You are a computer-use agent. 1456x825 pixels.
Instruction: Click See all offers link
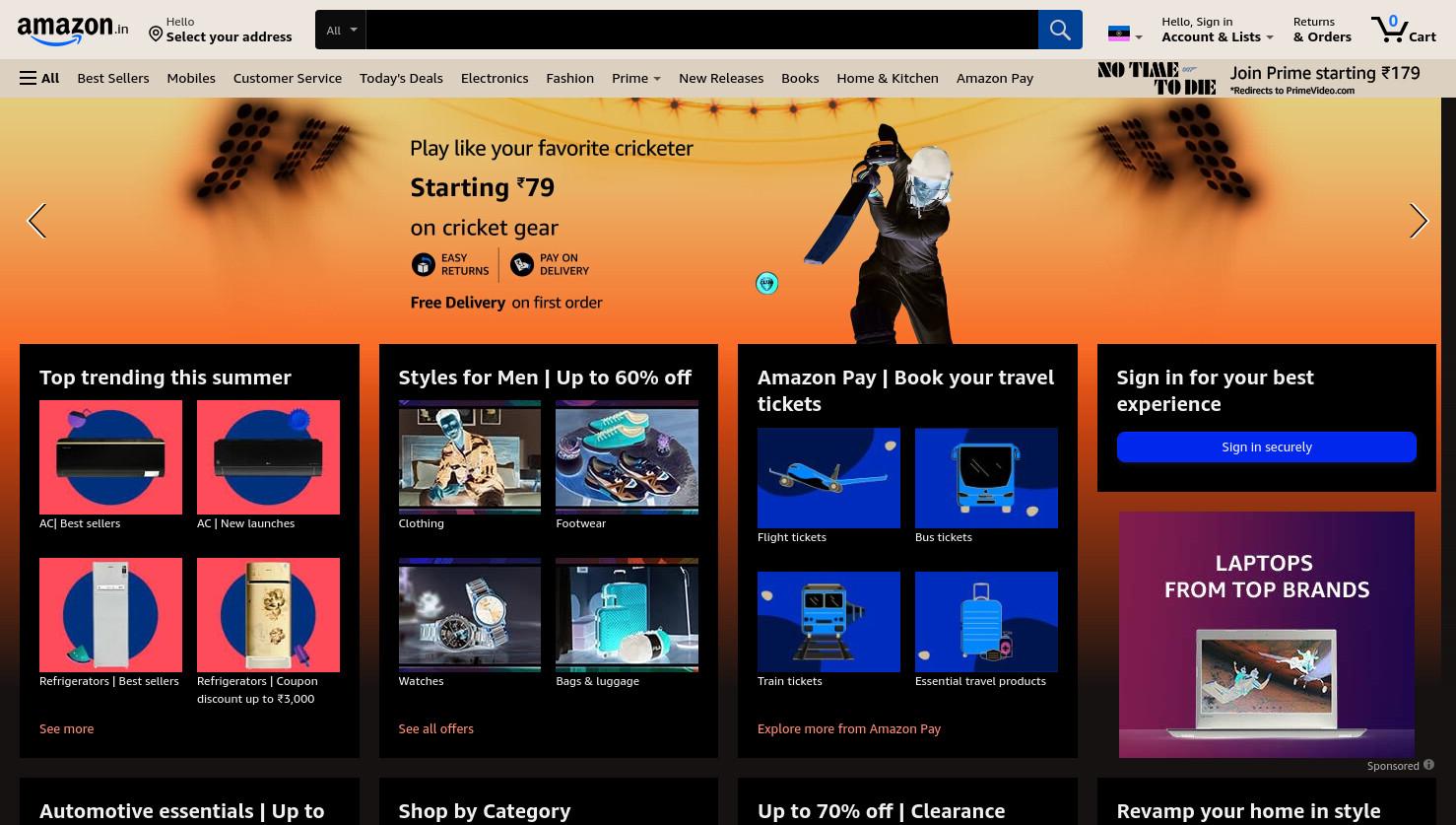click(x=435, y=728)
